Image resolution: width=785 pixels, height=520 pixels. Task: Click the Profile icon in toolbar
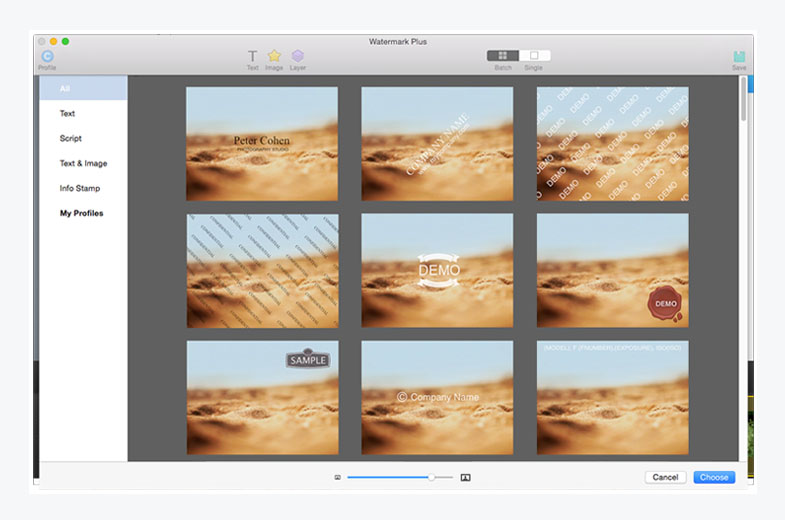pyautogui.click(x=47, y=57)
